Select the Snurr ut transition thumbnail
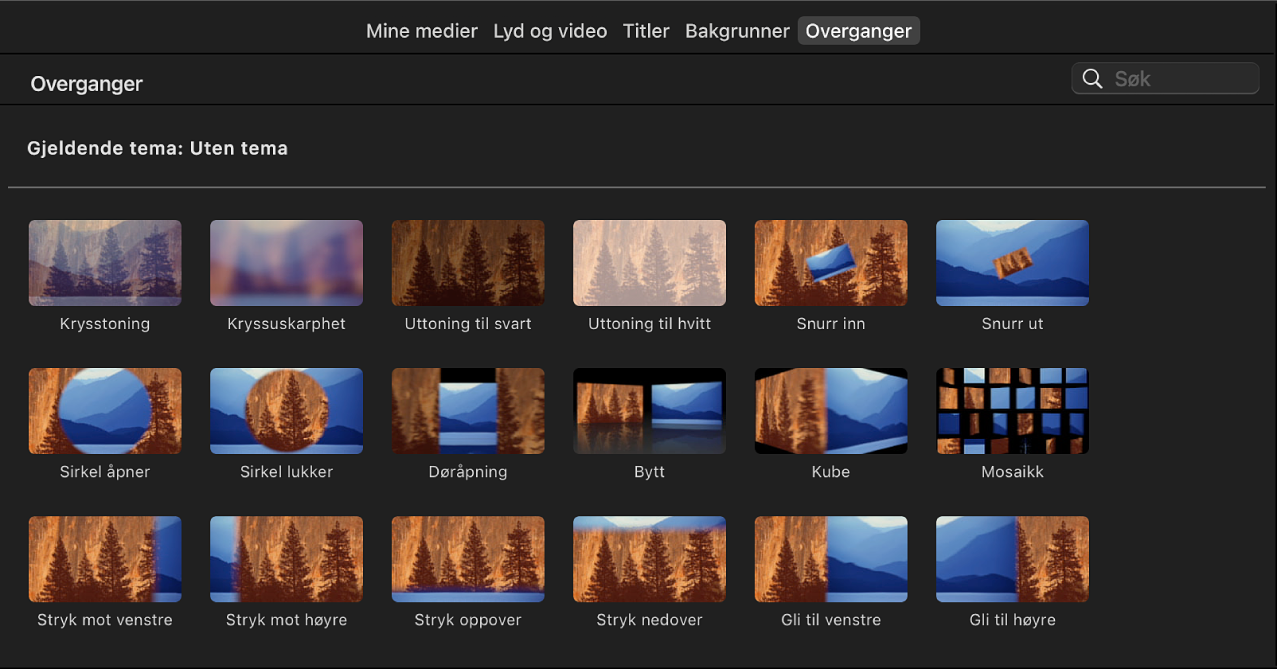 tap(1012, 263)
